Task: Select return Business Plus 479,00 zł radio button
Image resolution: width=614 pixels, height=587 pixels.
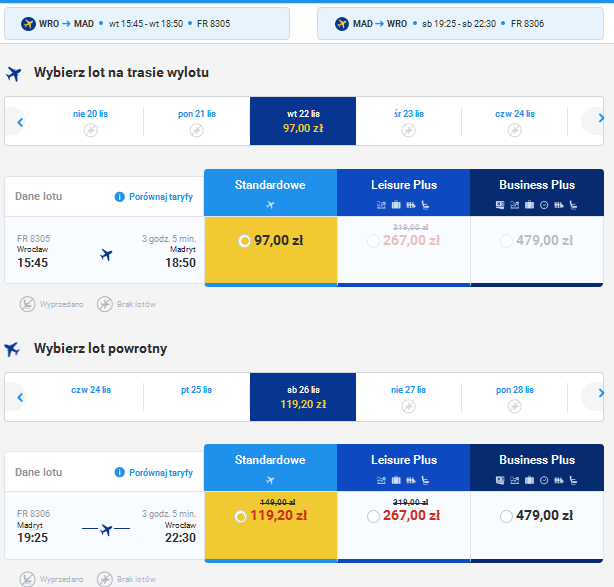Action: tap(506, 516)
